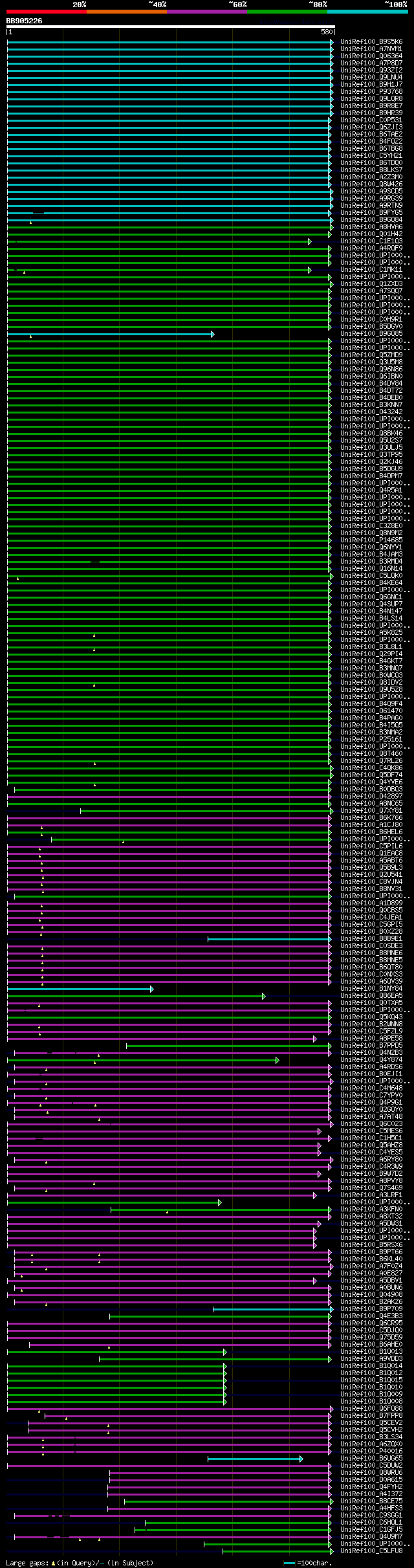Select the UniRef100_C5LFU8 label

pyautogui.click(x=371, y=1551)
